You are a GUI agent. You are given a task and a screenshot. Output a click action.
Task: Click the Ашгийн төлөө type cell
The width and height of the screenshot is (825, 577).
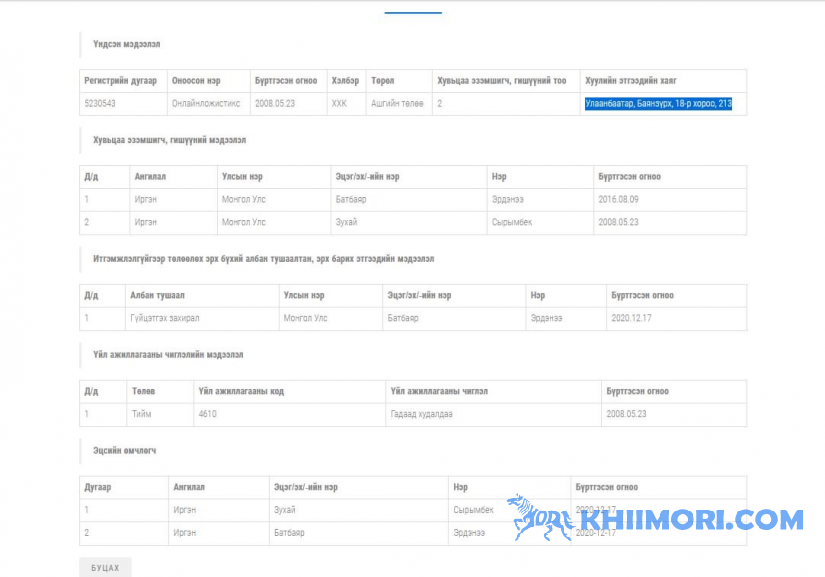pyautogui.click(x=397, y=103)
